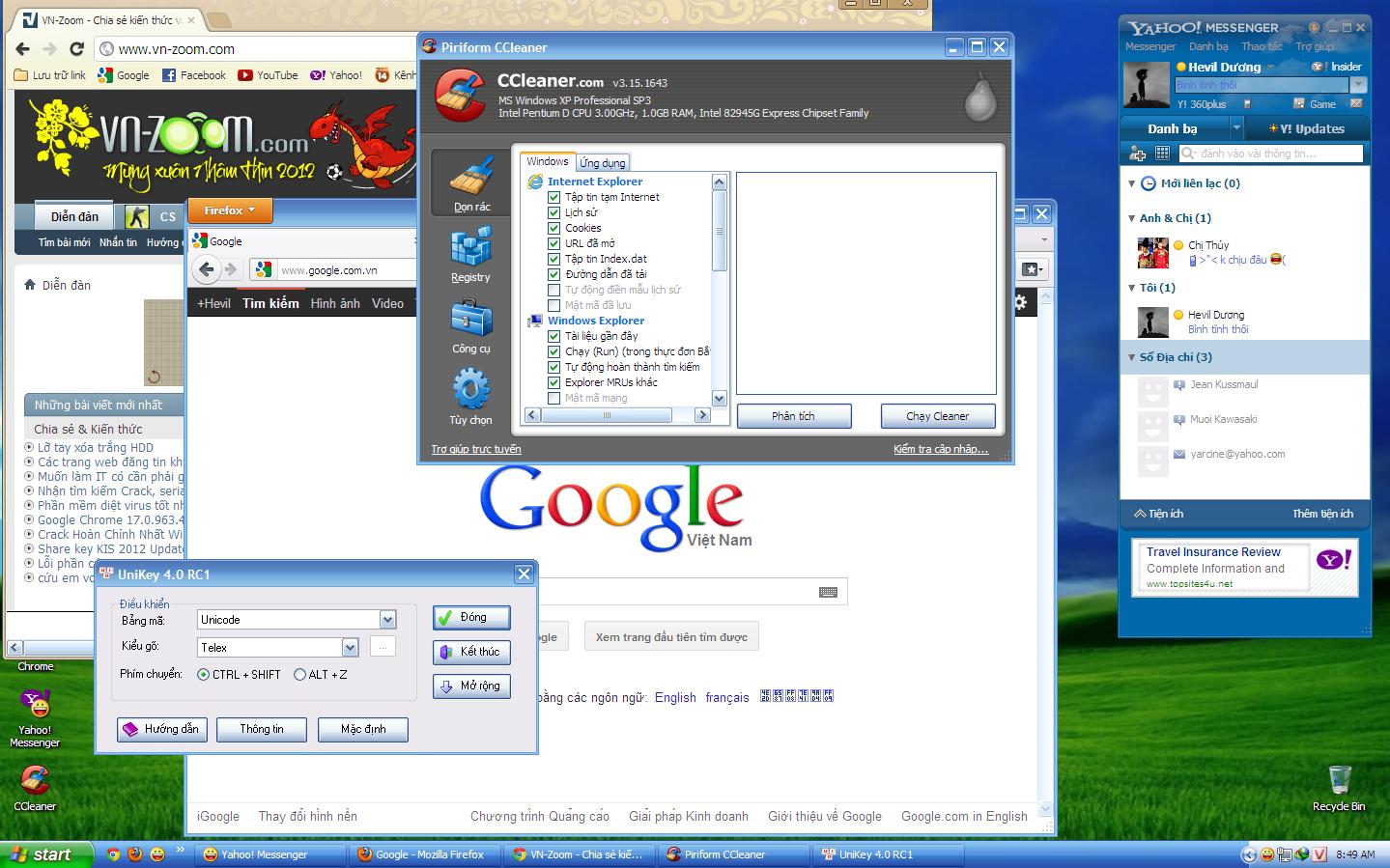Click the Firefox bookmarks star button
The height and width of the screenshot is (868, 1390).
1031,269
